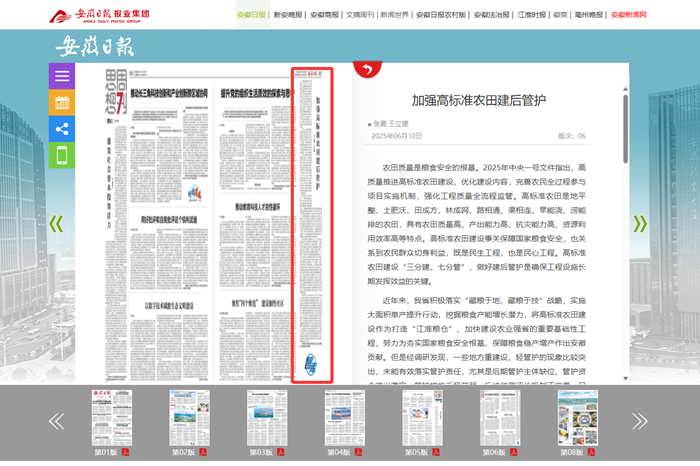
Task: Click the red back arrow icon
Action: pyautogui.click(x=367, y=69)
